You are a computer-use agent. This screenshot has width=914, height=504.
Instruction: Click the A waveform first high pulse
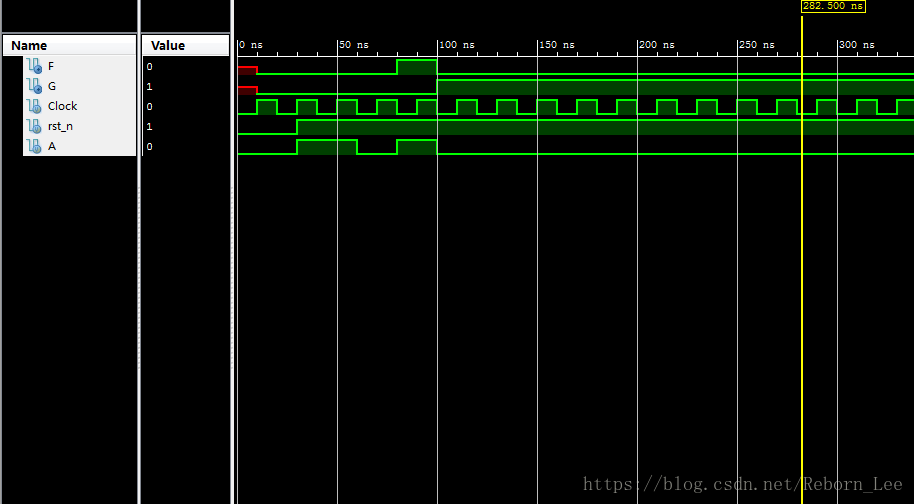(x=327, y=147)
